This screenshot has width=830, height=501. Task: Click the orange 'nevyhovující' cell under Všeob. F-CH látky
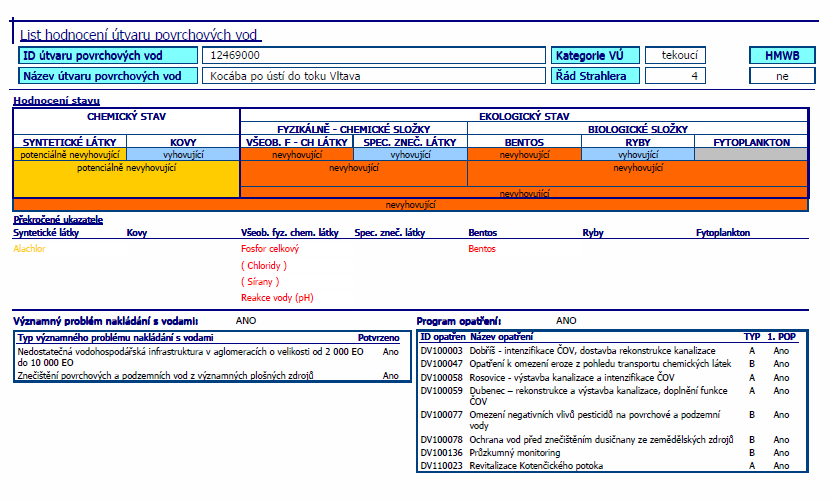297,155
